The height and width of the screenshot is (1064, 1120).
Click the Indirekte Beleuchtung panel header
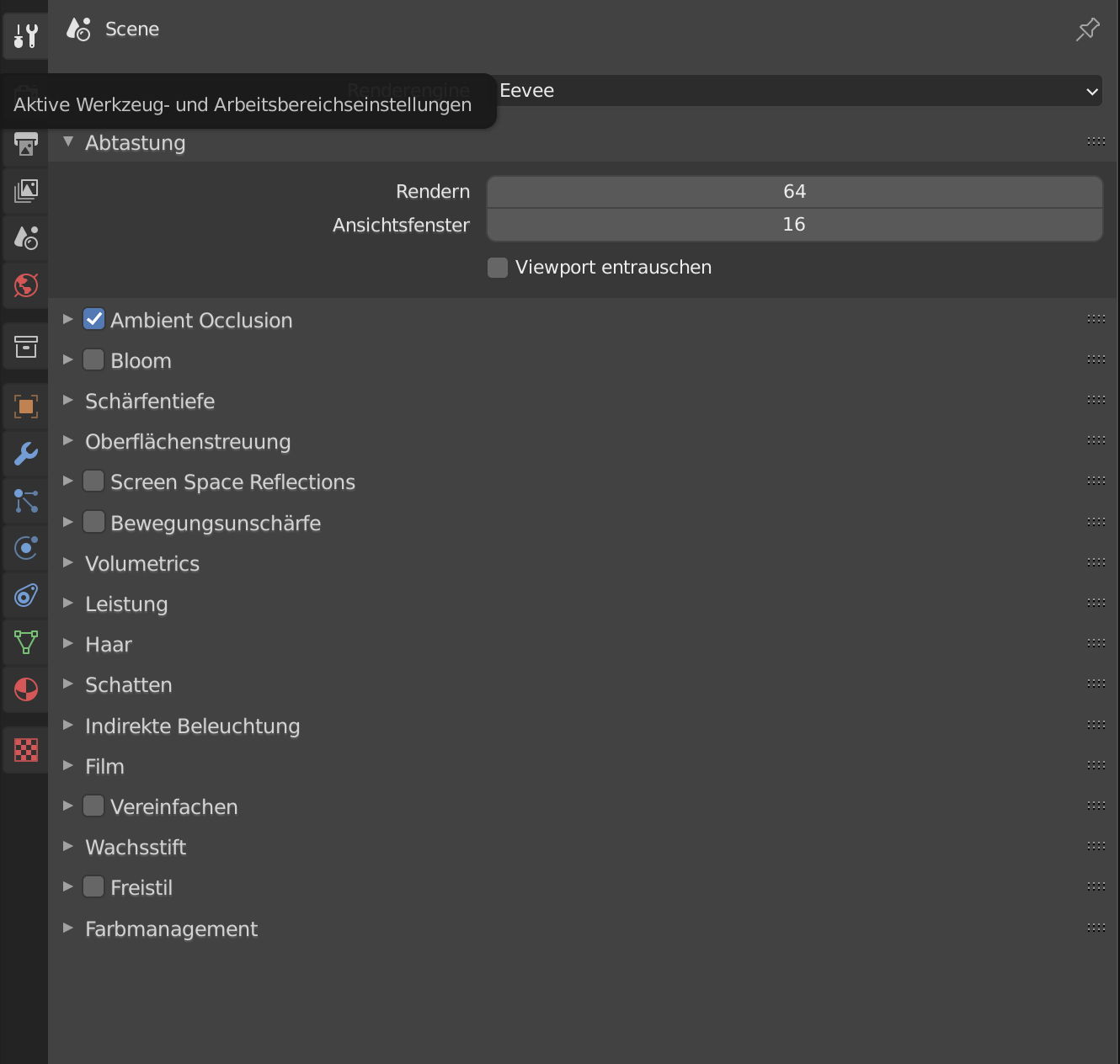tap(192, 726)
